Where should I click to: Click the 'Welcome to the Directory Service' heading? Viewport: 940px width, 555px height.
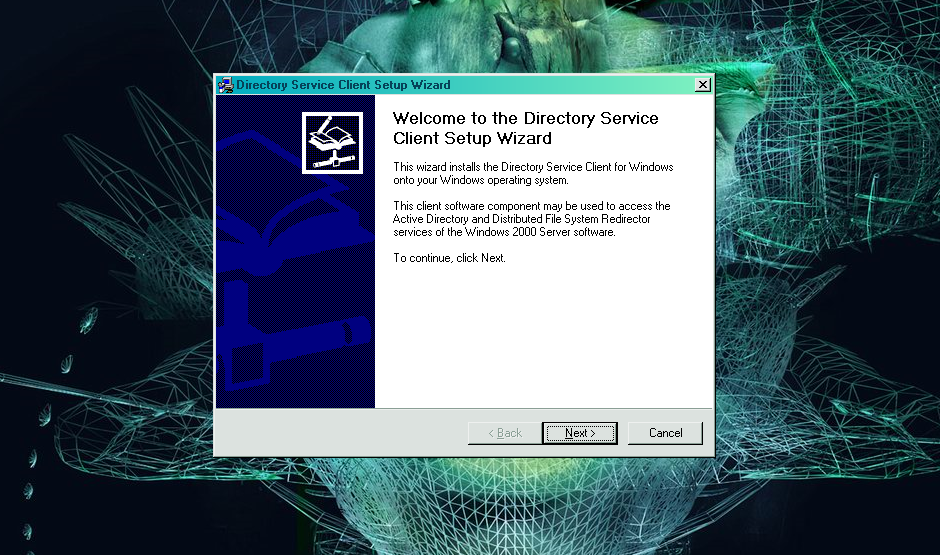(x=525, y=128)
